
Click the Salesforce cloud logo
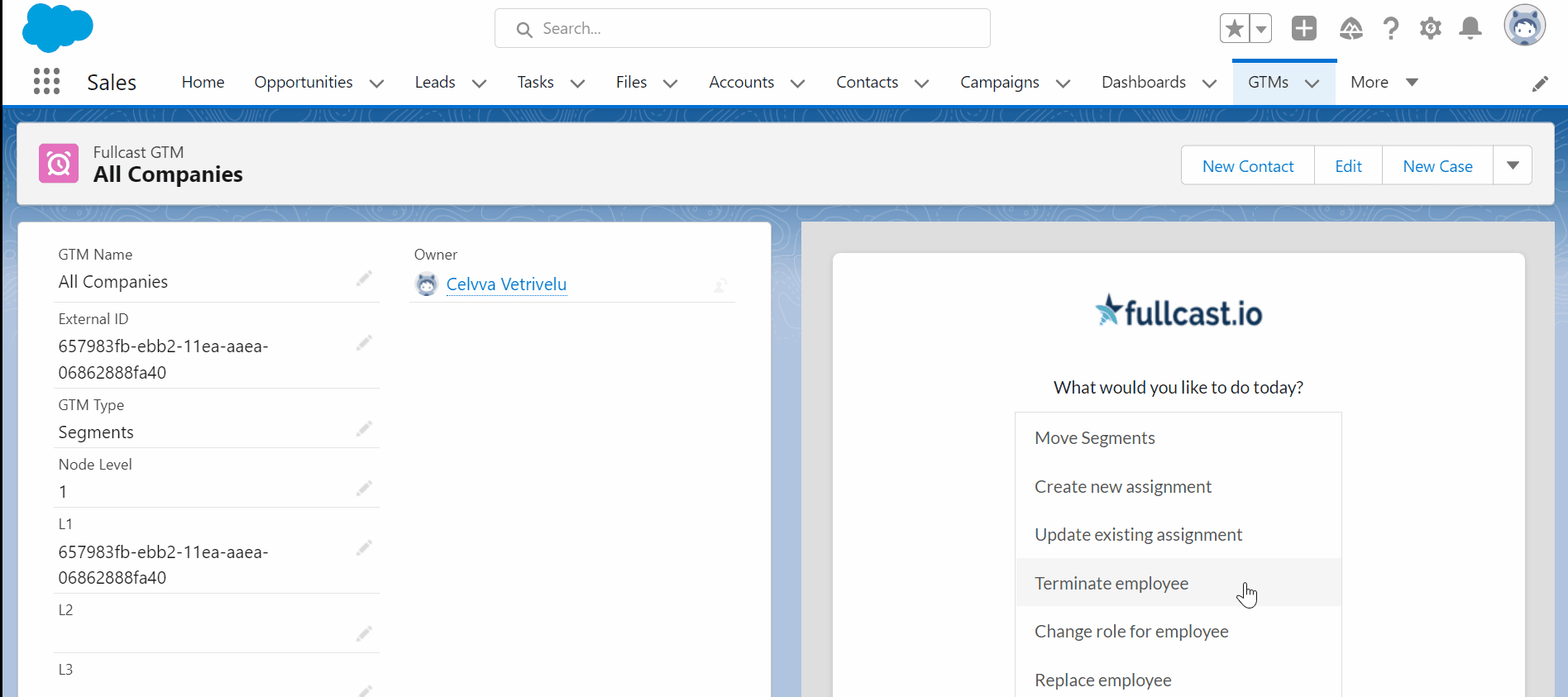(58, 27)
